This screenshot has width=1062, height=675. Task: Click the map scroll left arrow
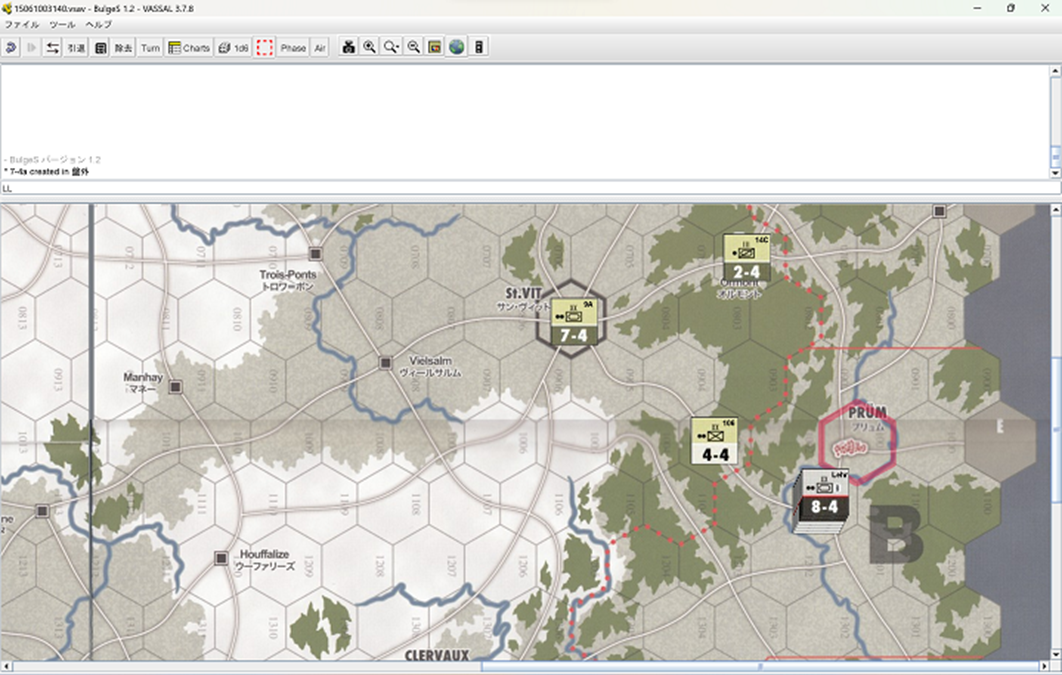(6, 667)
